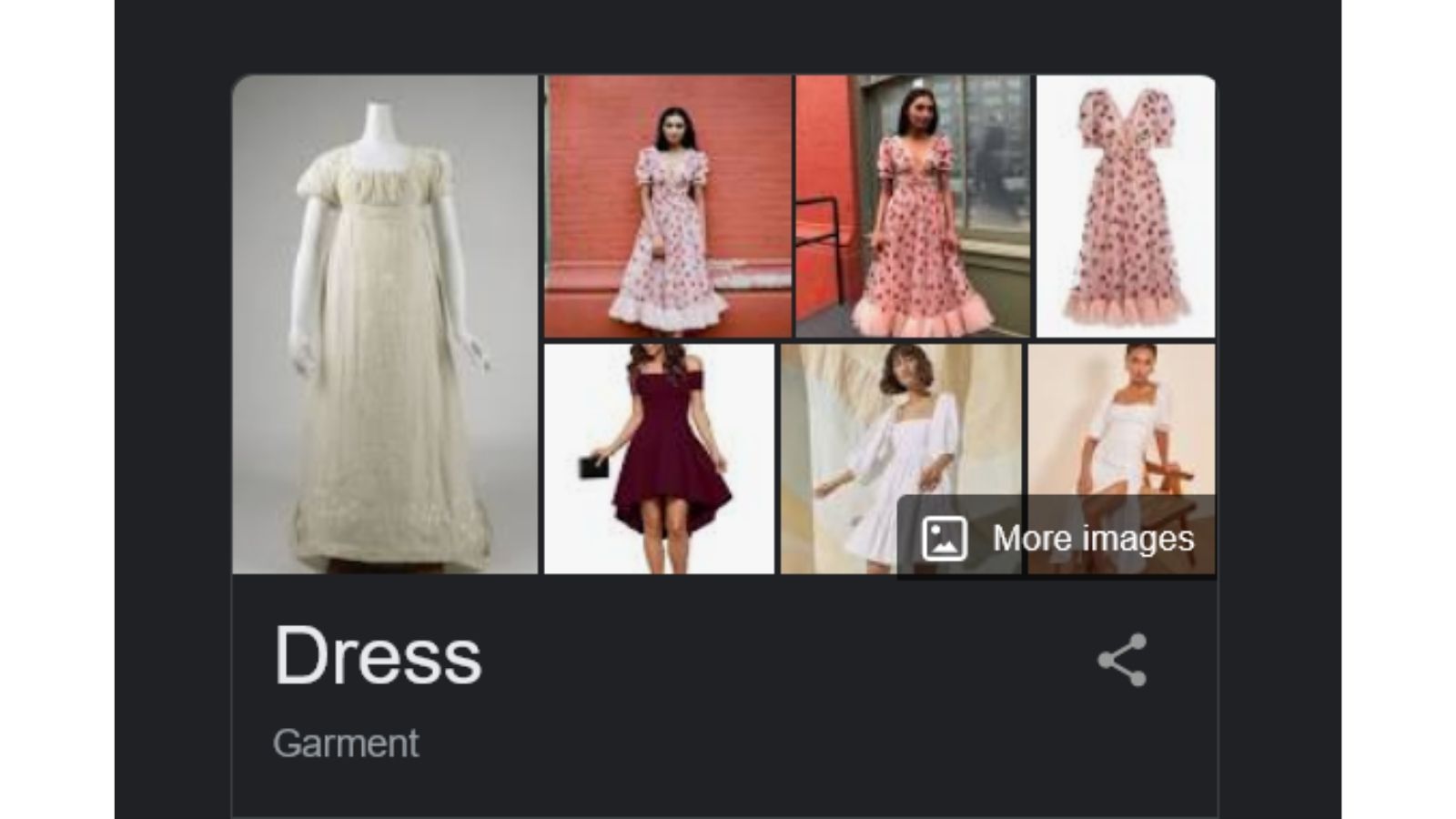The width and height of the screenshot is (1456, 819).
Task: Open the pink floral dress product image
Action: click(1126, 207)
